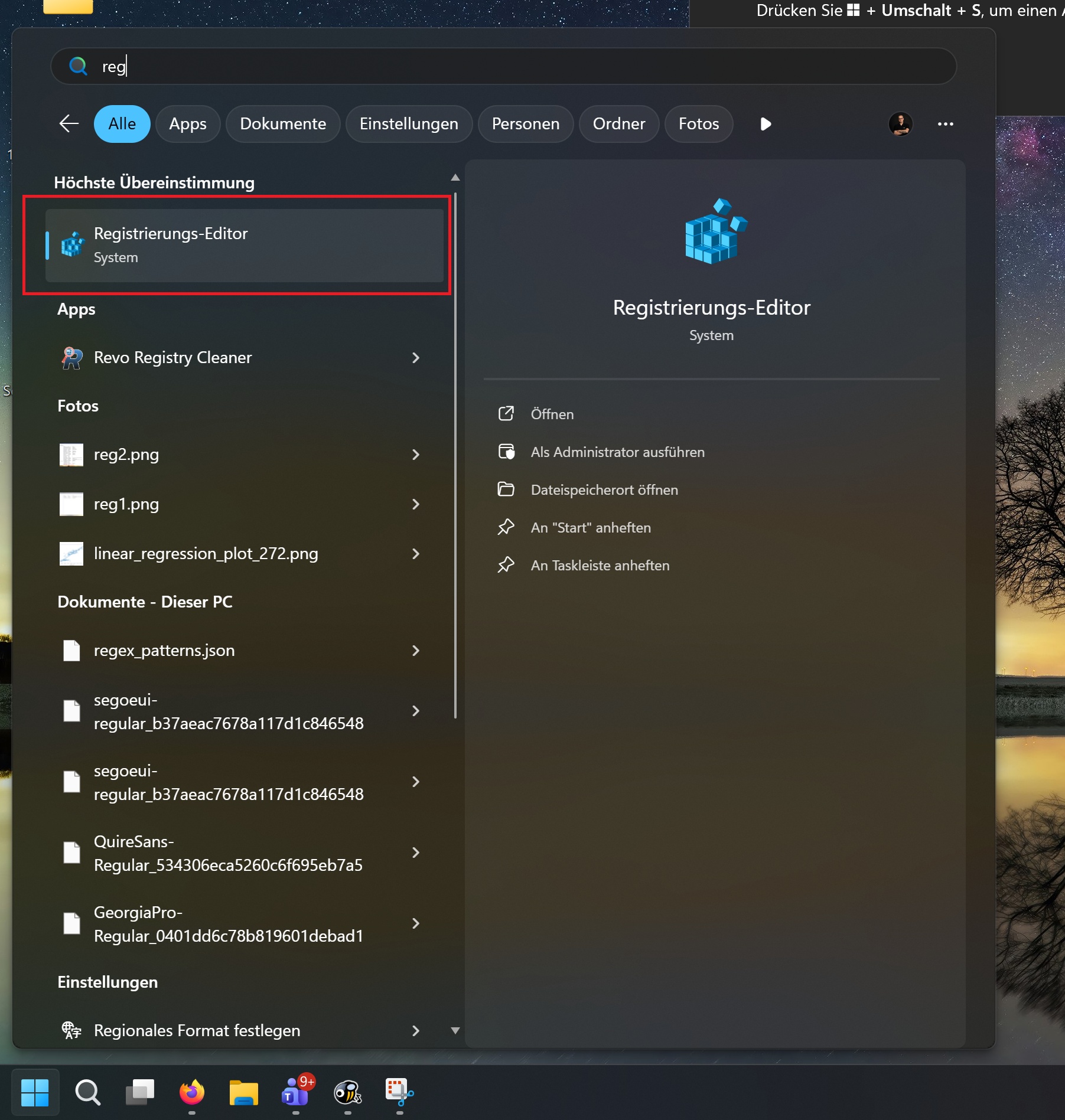The width and height of the screenshot is (1065, 1120).
Task: Open the Windows Start button
Action: click(x=35, y=1093)
